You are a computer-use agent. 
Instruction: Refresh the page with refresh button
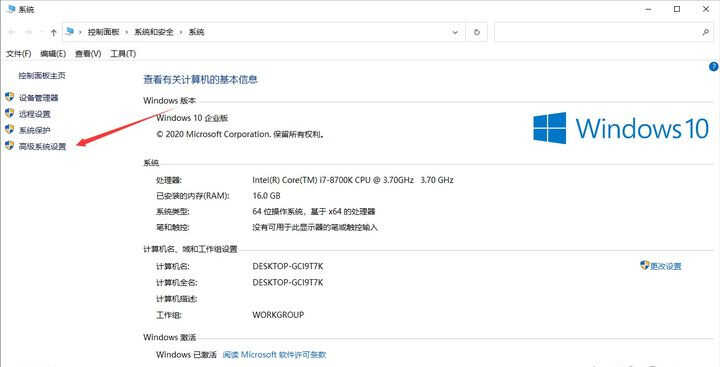pos(477,33)
